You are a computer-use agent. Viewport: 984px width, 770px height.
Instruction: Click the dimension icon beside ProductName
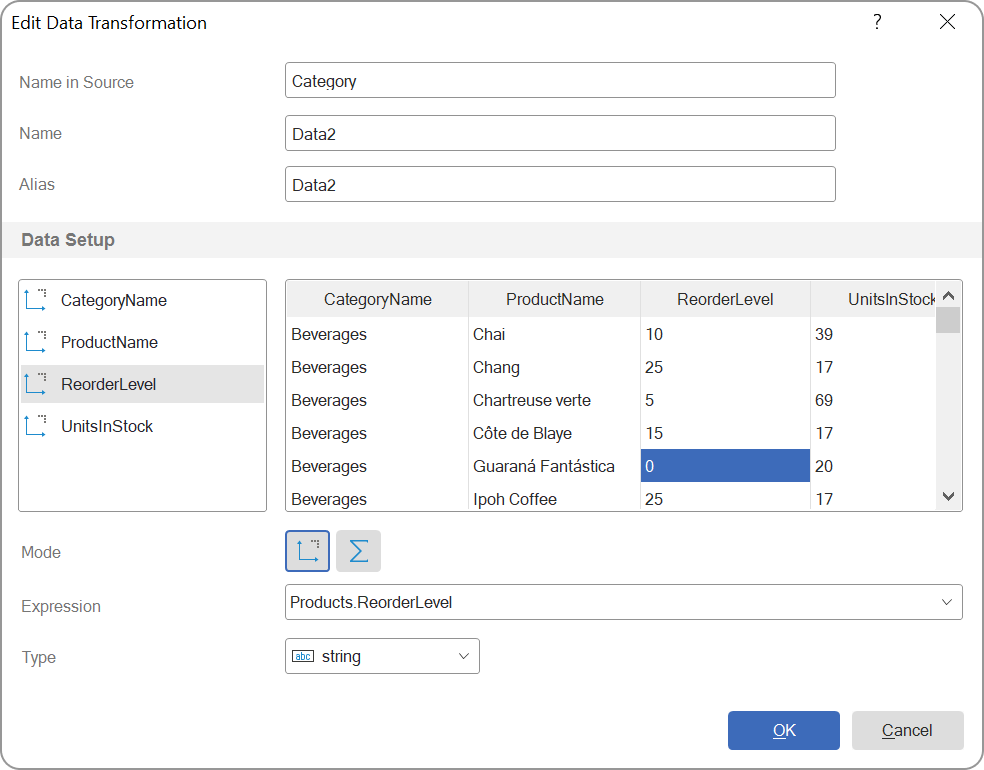(x=34, y=341)
